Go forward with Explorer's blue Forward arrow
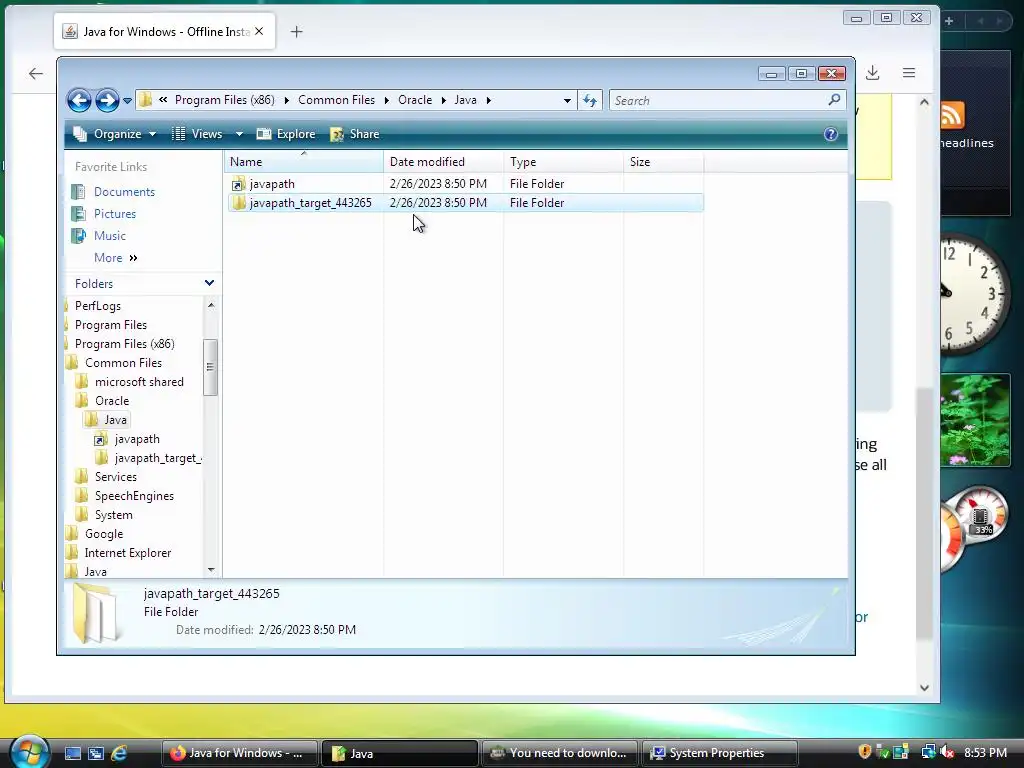Viewport: 1024px width, 768px height. click(x=107, y=101)
